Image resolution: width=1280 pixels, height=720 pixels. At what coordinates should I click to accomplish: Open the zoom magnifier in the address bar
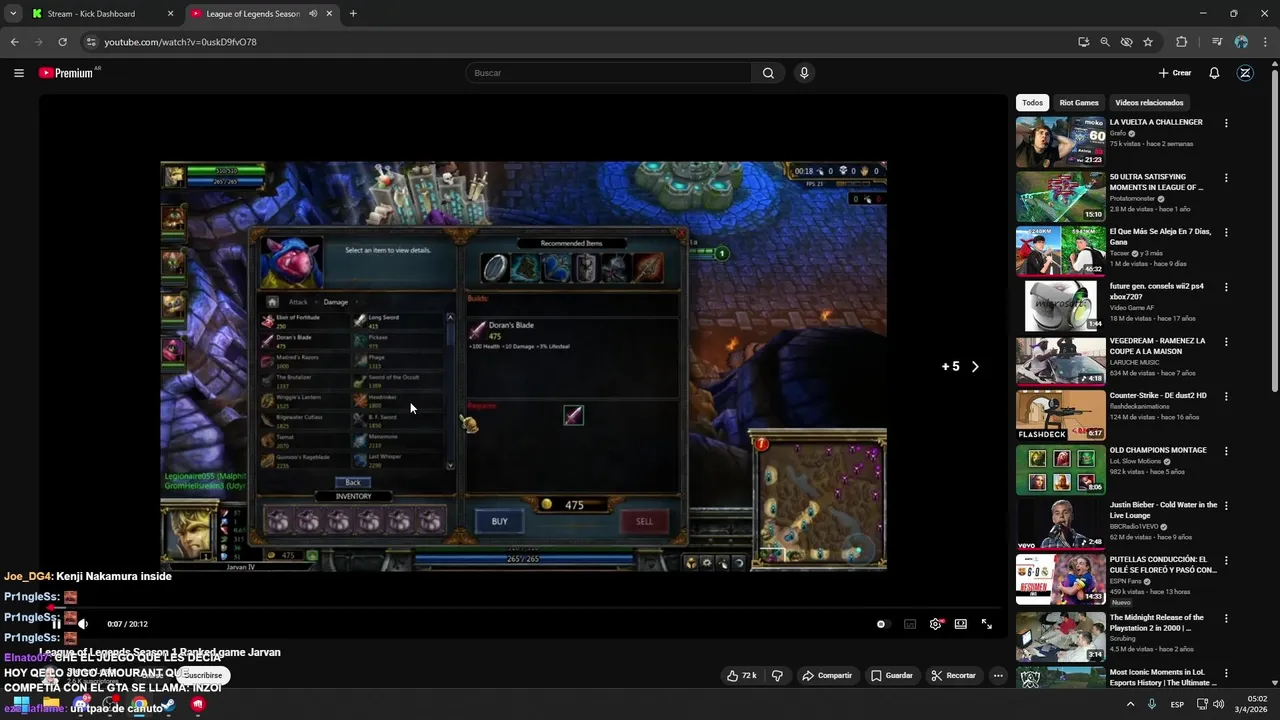tap(1105, 42)
